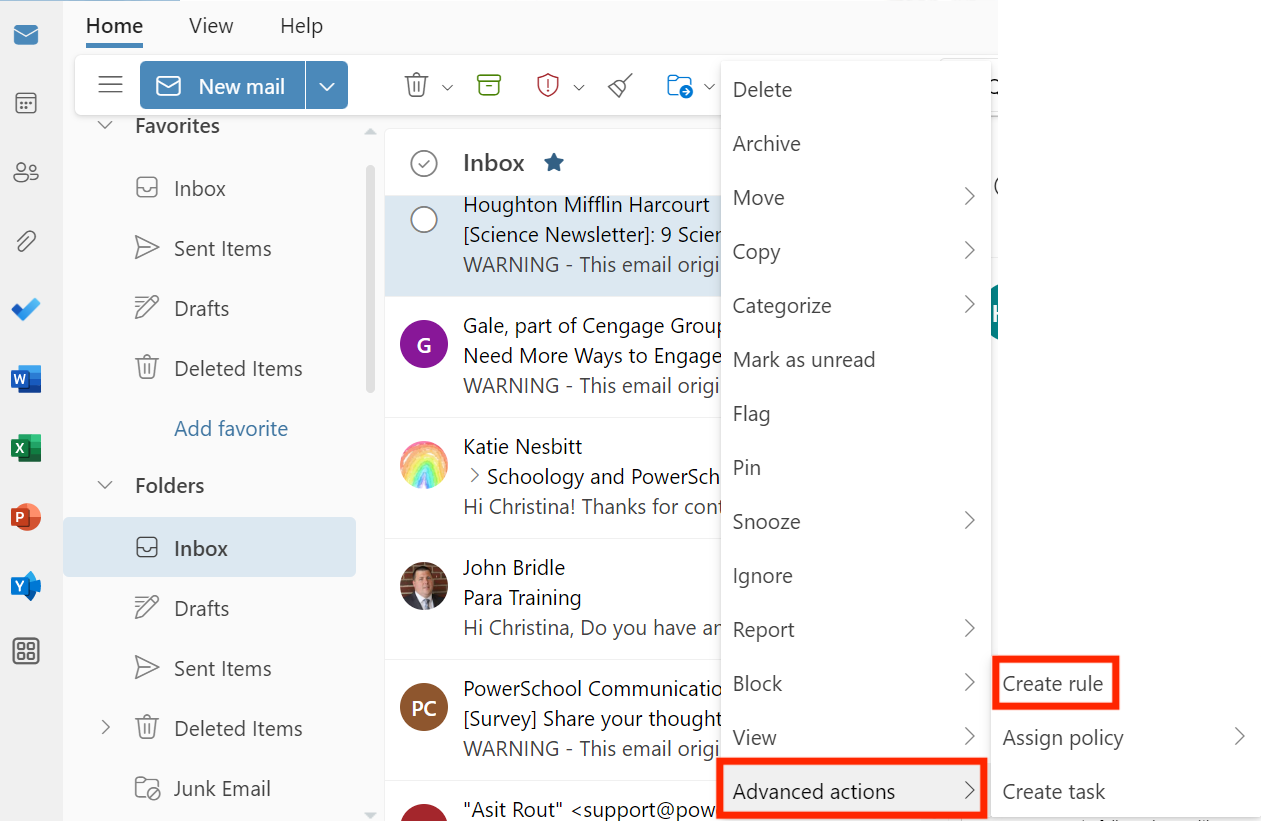Open the Mail app in left rail
1261x821 pixels.
pyautogui.click(x=26, y=36)
